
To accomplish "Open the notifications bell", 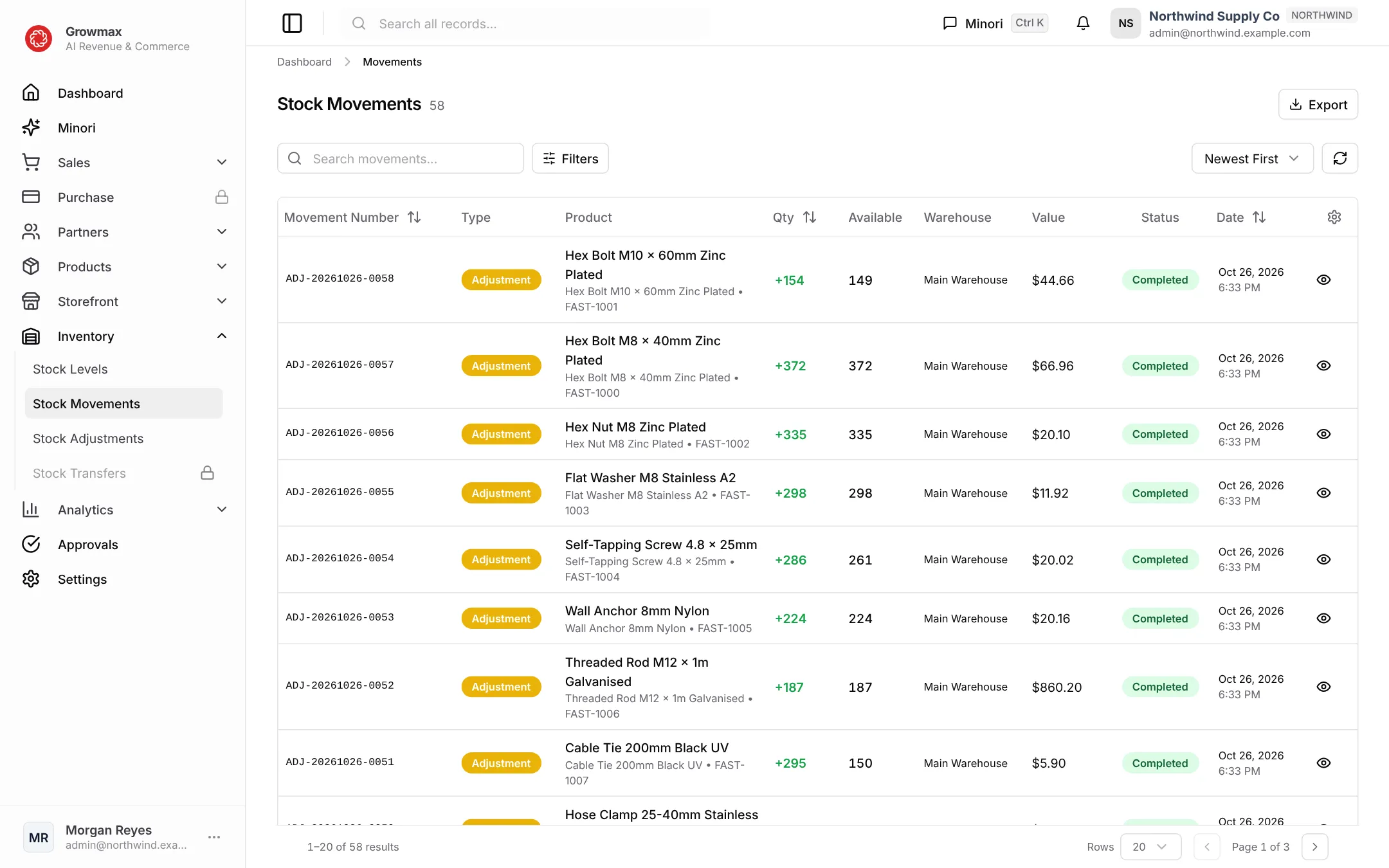I will [1083, 23].
